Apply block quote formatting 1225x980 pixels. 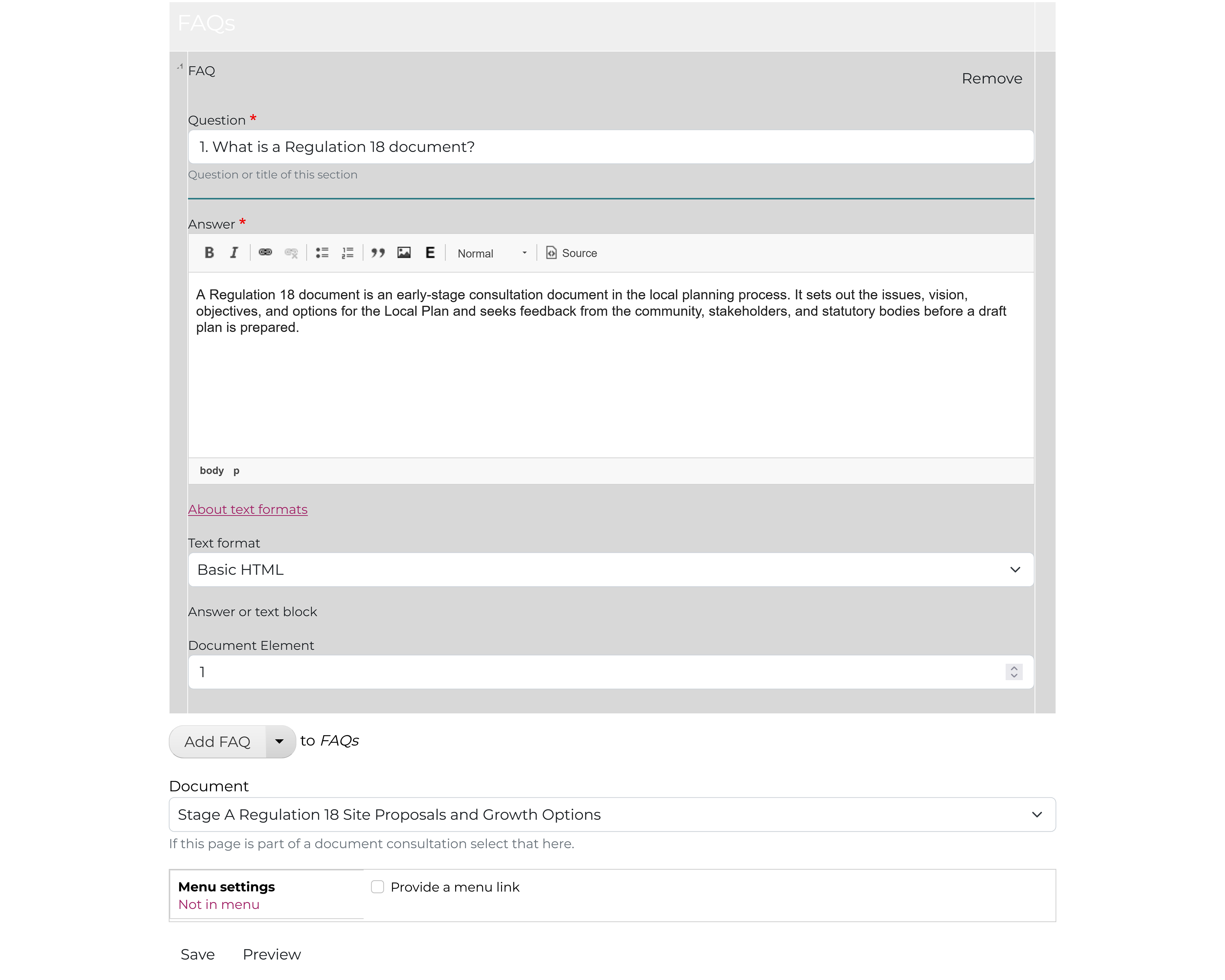(378, 253)
